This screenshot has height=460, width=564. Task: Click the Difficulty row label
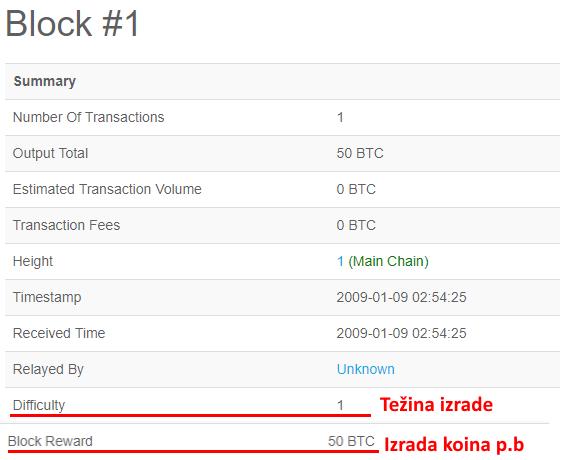[39, 405]
